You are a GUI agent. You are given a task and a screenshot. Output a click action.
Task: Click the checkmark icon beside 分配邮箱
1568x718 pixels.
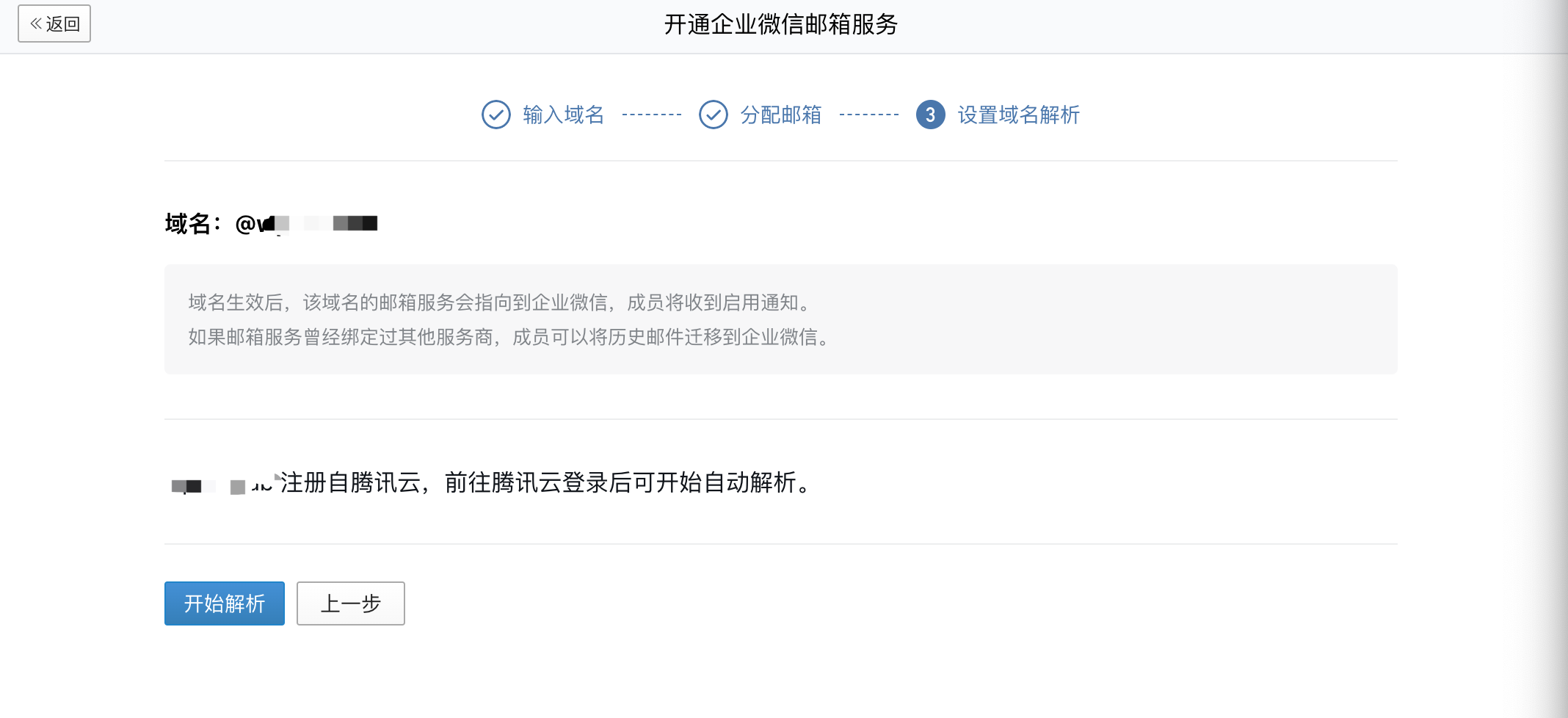714,115
